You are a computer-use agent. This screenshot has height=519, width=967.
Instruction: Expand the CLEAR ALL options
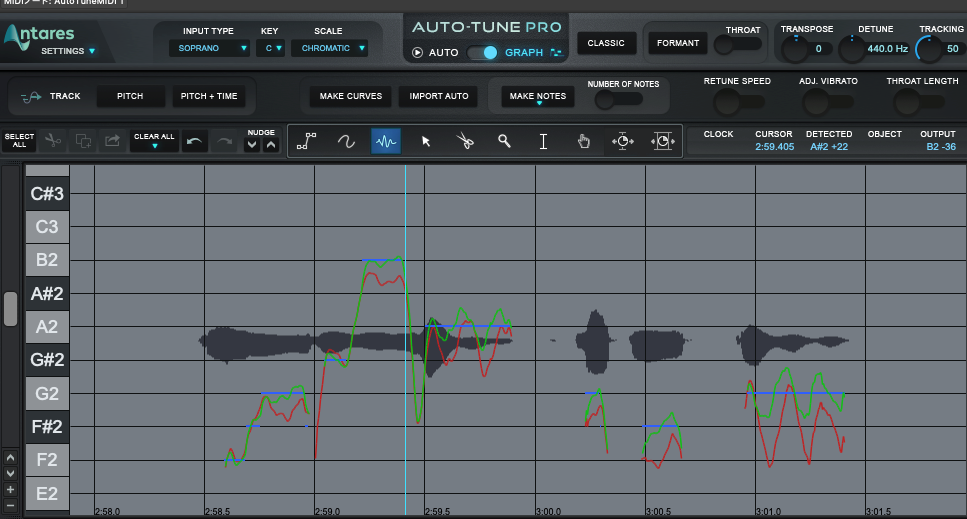coord(154,146)
